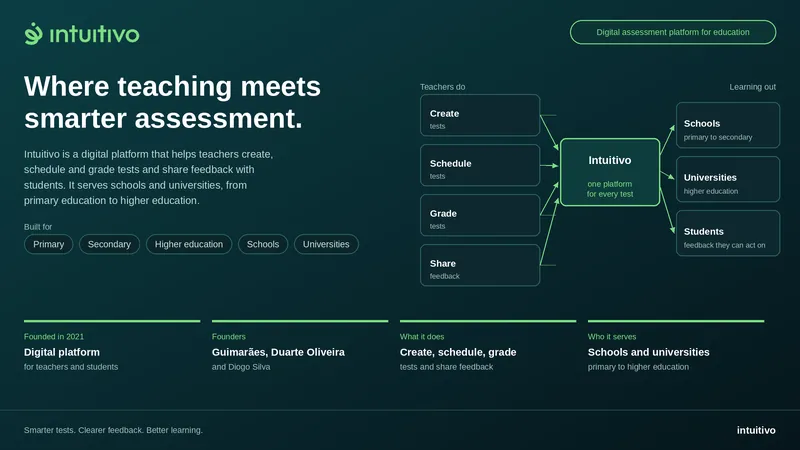Click the Students feedback card
The image size is (800, 450).
[728, 233]
